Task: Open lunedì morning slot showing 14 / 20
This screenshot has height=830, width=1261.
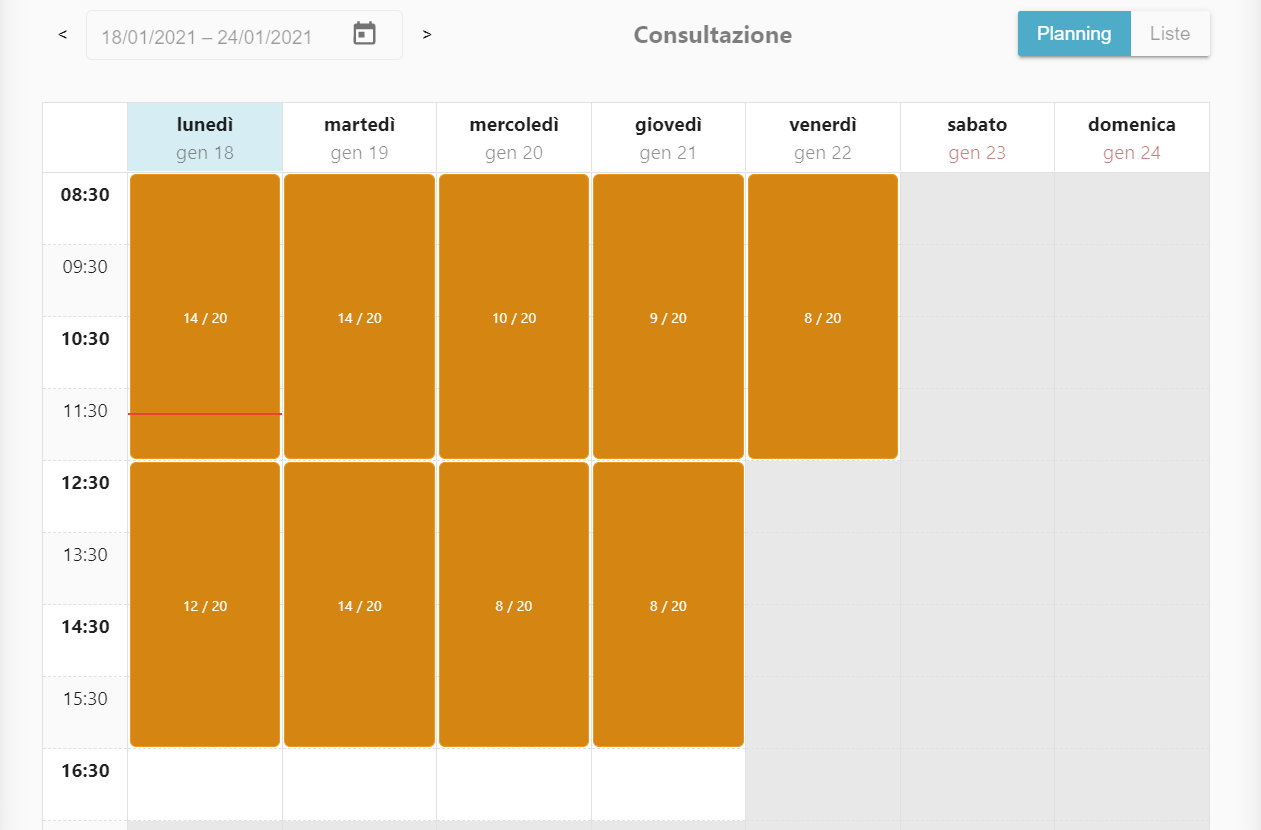Action: (x=205, y=317)
